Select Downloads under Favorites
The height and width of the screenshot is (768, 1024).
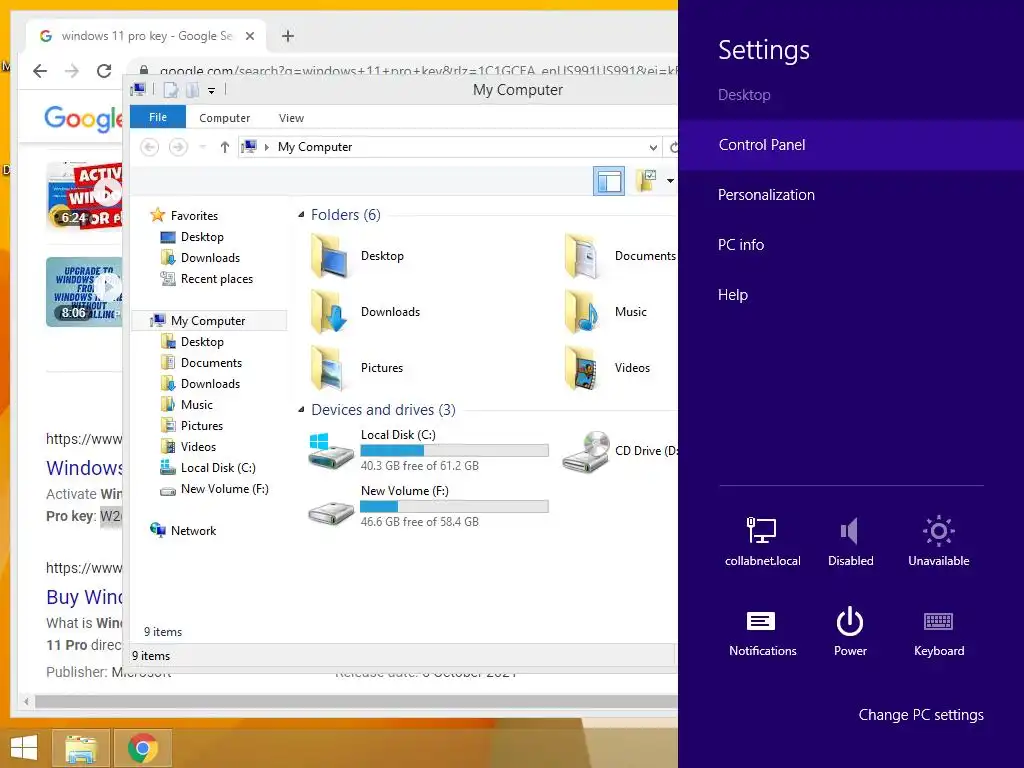tap(200, 257)
